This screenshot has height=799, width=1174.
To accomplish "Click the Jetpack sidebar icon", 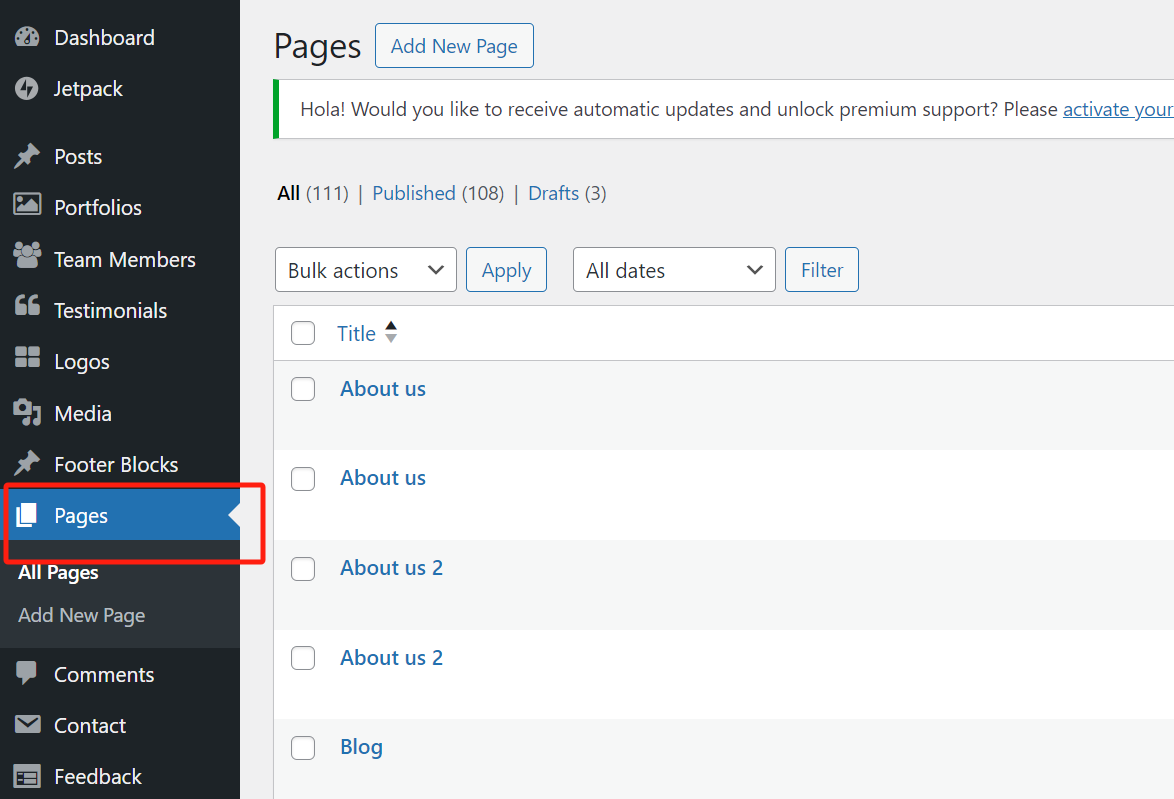I will coord(27,89).
